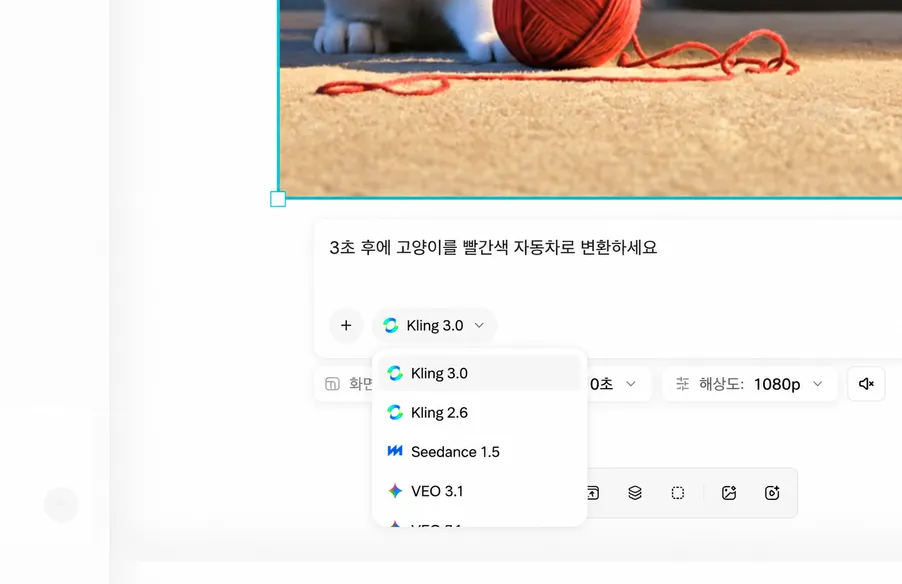This screenshot has width=902, height=584.
Task: Select the dashed square selection tool
Action: [678, 493]
